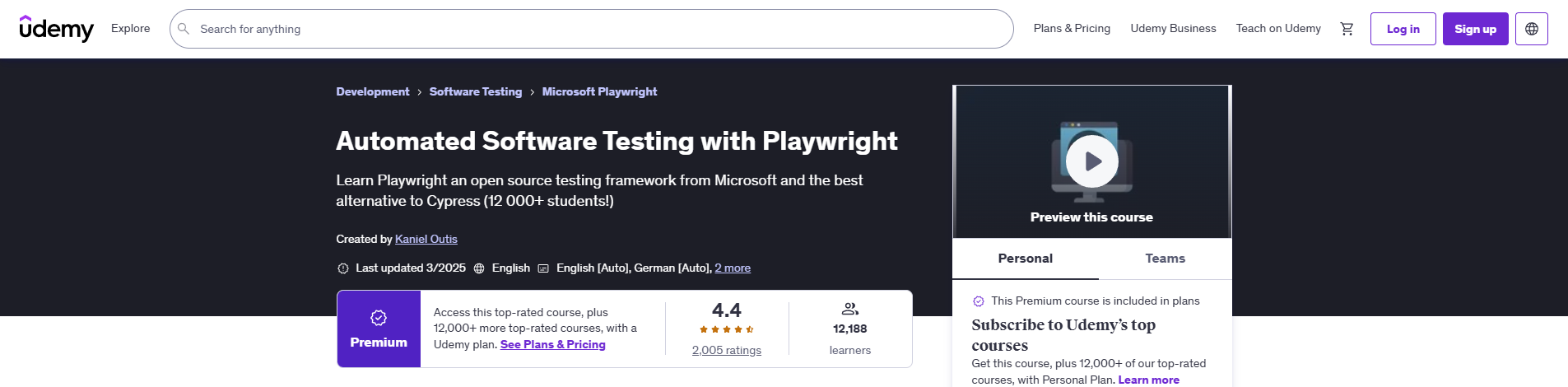Click the 4.4 rating number
Screen dimensions: 1568x387
click(x=727, y=310)
